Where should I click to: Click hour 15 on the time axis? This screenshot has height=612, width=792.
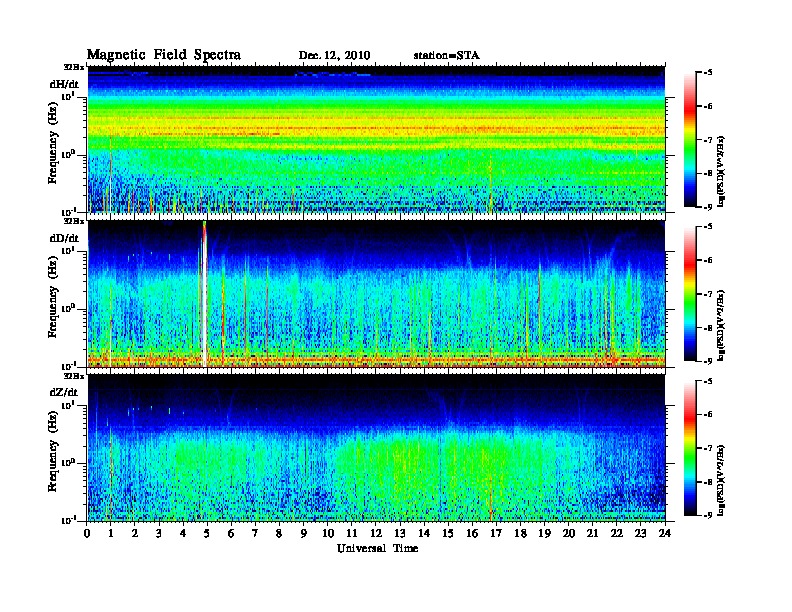coord(448,534)
